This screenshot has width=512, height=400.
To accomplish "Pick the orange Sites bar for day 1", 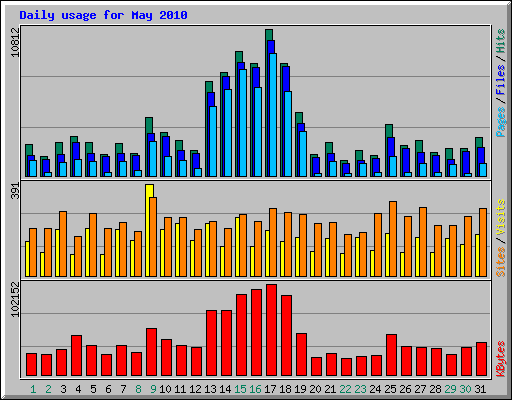I will [x=33, y=253].
